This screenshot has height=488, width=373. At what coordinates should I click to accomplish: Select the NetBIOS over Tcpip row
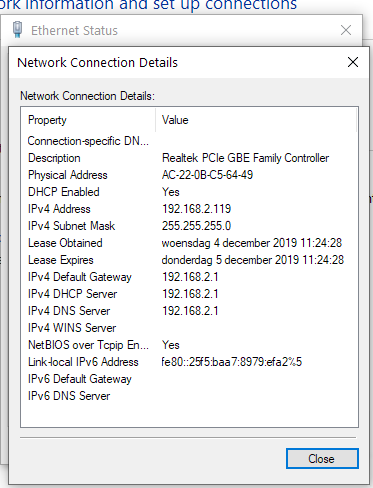[x=189, y=345]
